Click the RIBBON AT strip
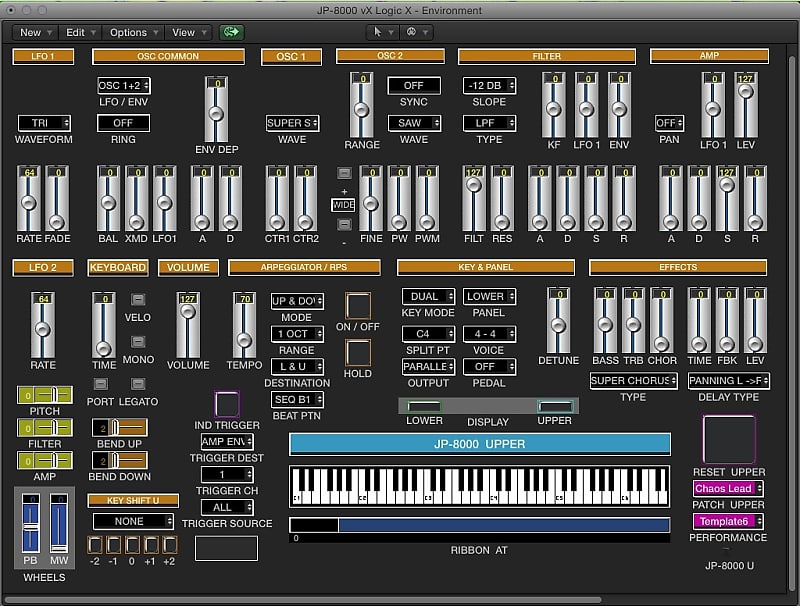This screenshot has height=606, width=800. (x=480, y=523)
